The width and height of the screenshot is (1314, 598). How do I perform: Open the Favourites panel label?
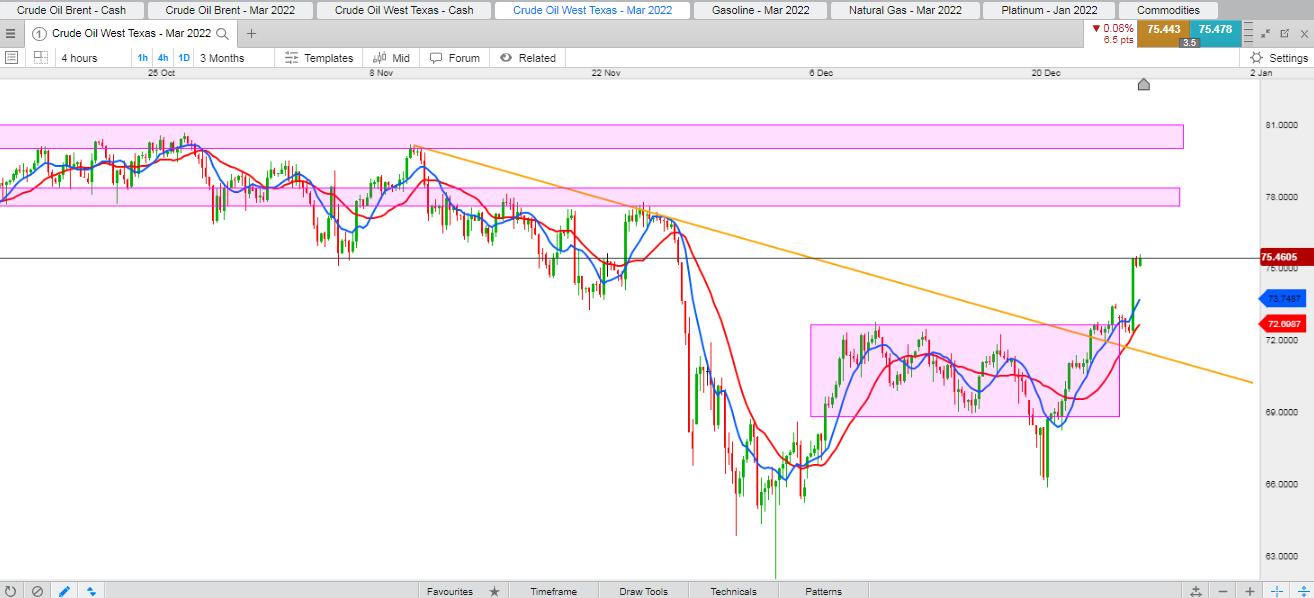coord(450,591)
